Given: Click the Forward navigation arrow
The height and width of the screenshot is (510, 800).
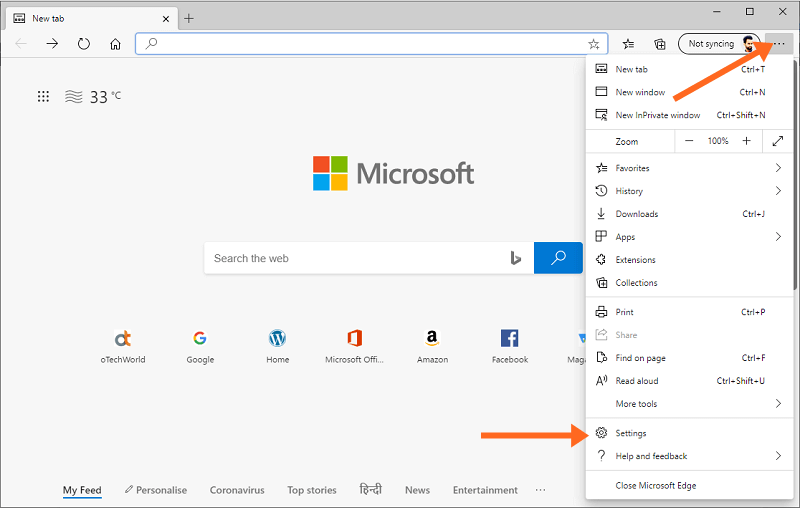Looking at the screenshot, I should (52, 44).
